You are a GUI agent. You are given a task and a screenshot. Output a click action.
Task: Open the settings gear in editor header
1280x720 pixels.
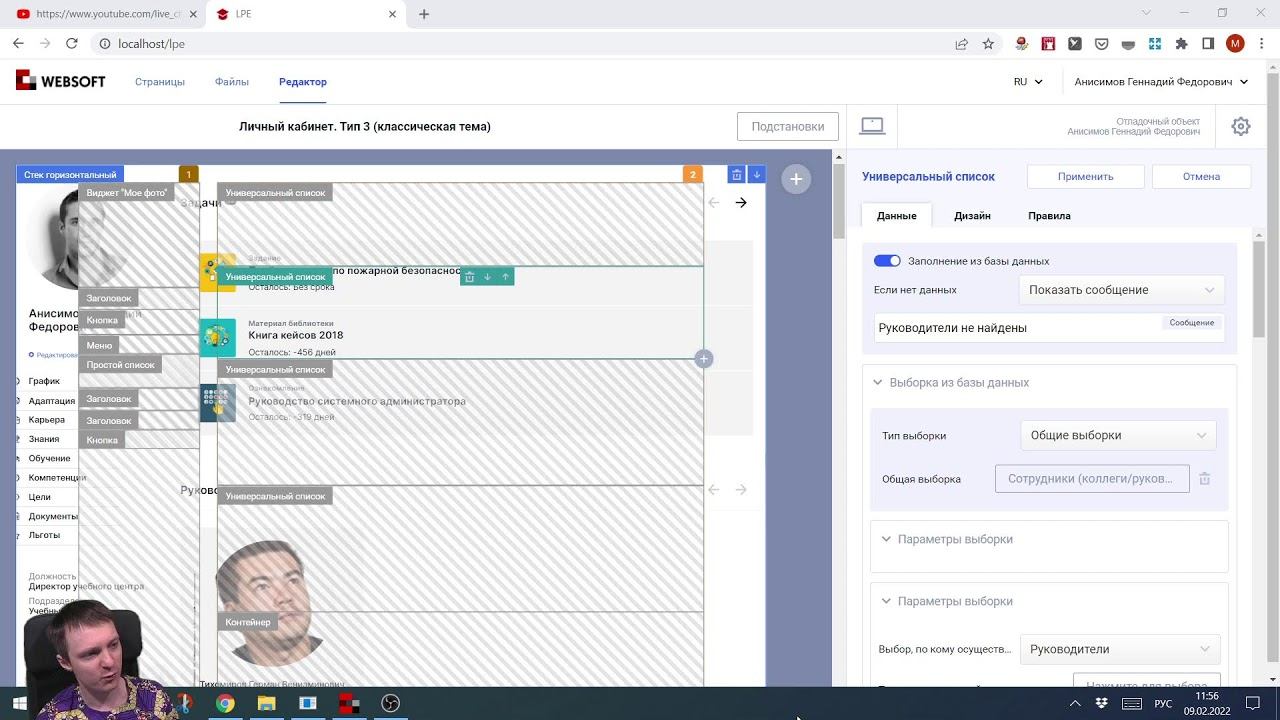click(1241, 126)
